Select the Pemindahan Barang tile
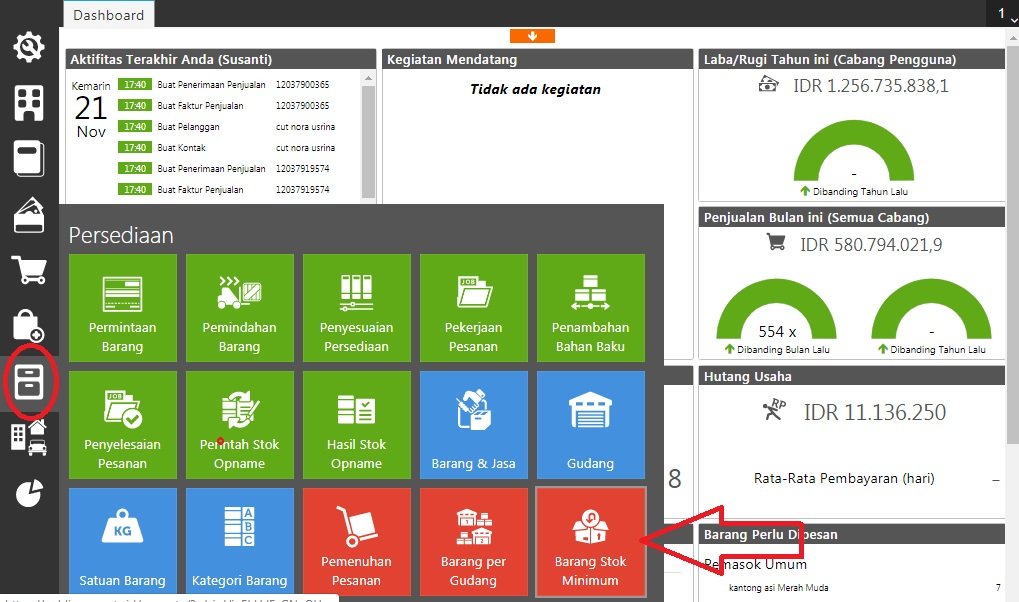The width and height of the screenshot is (1019, 602). click(240, 307)
